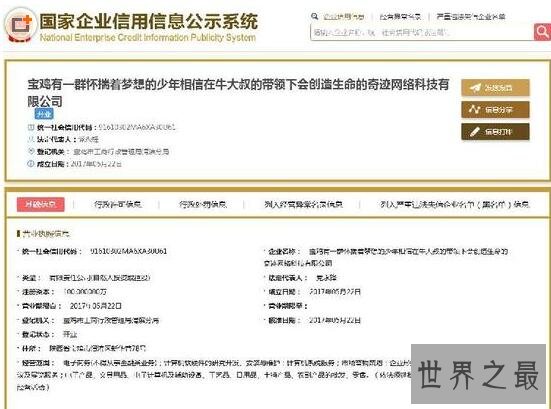Click the credit code value in the header card
The width and height of the screenshot is (551, 409).
point(137,127)
